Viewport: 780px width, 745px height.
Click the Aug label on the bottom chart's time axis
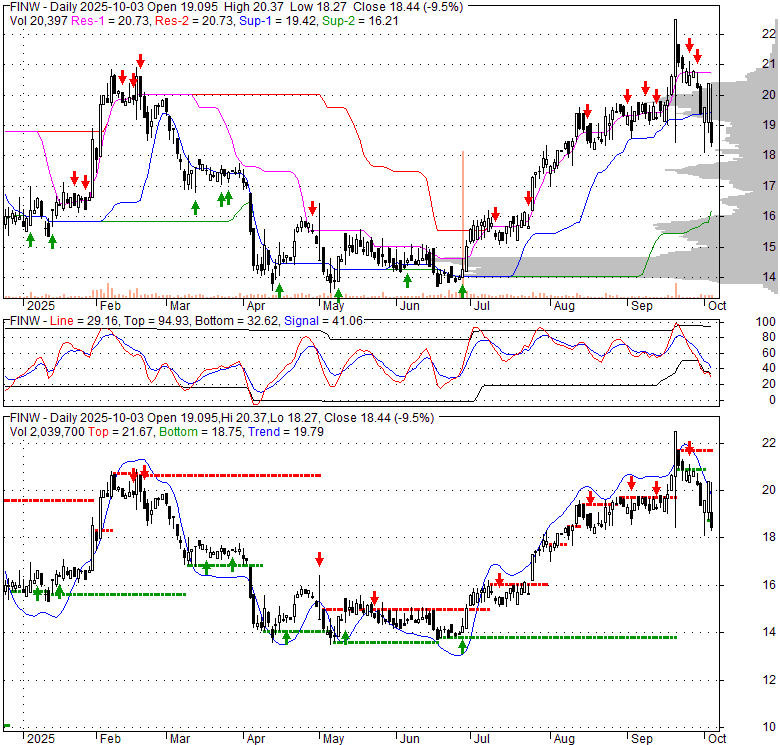(564, 739)
